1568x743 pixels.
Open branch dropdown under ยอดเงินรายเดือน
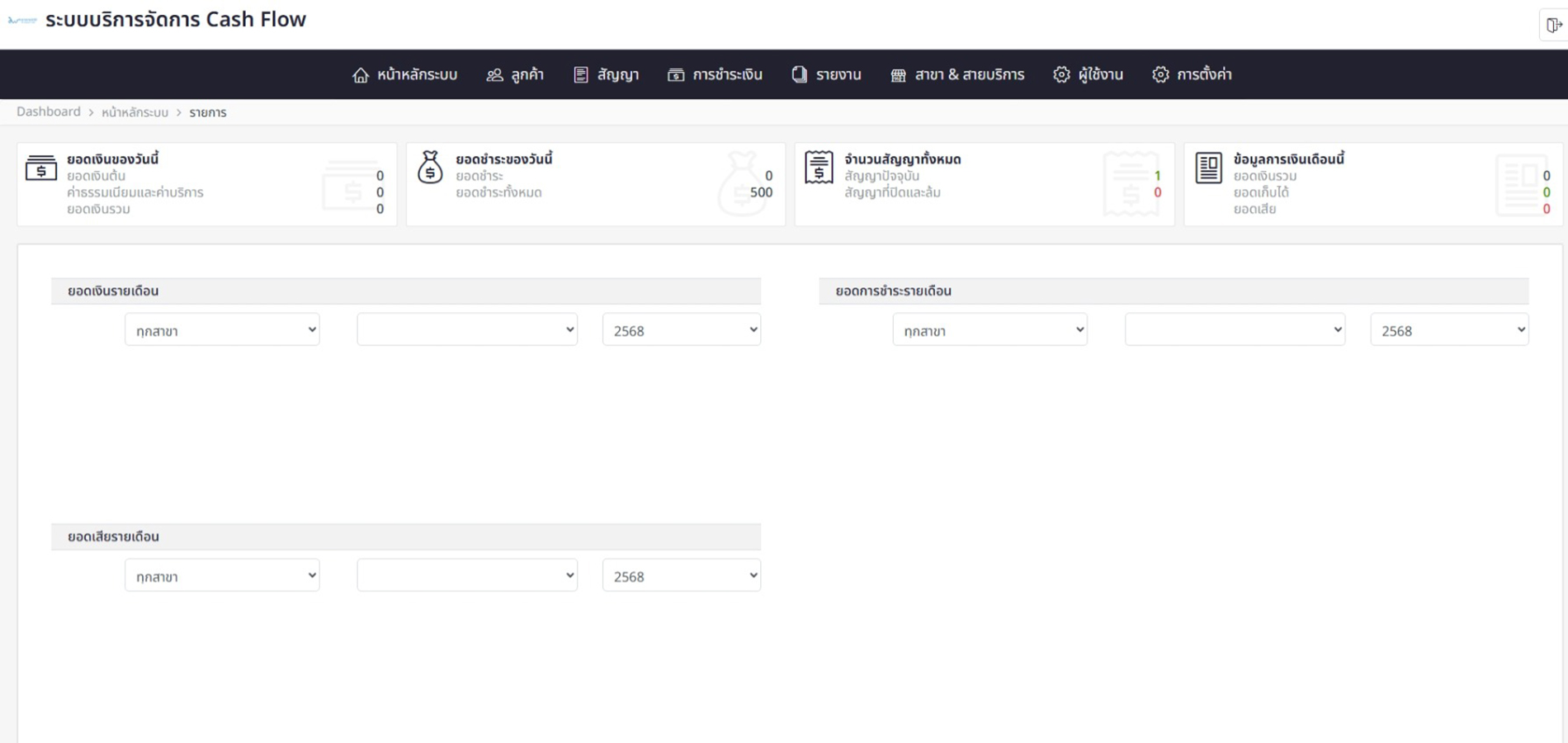pyautogui.click(x=222, y=330)
